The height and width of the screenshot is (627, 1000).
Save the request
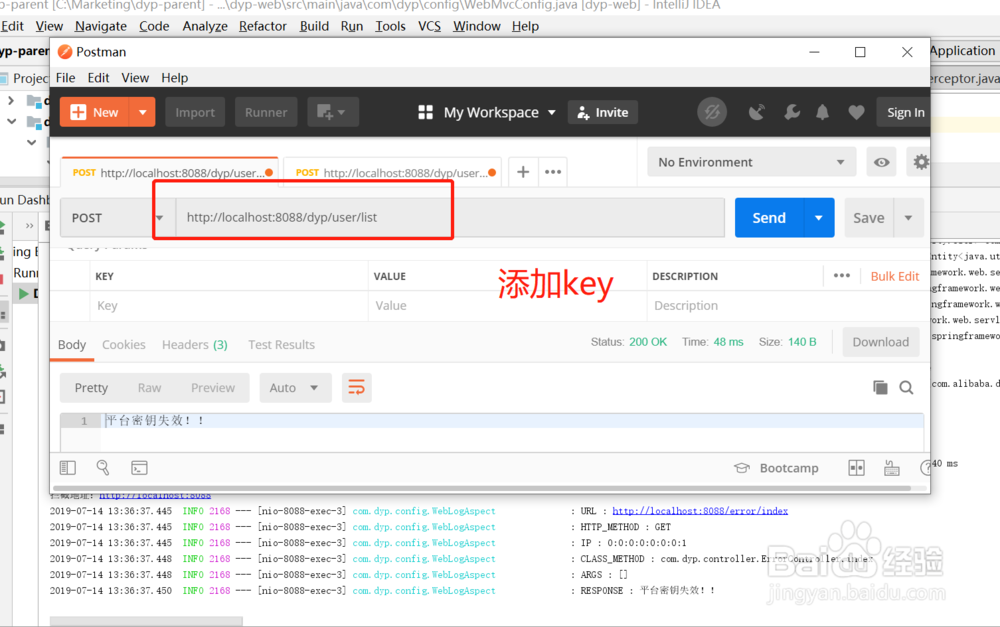click(x=869, y=218)
